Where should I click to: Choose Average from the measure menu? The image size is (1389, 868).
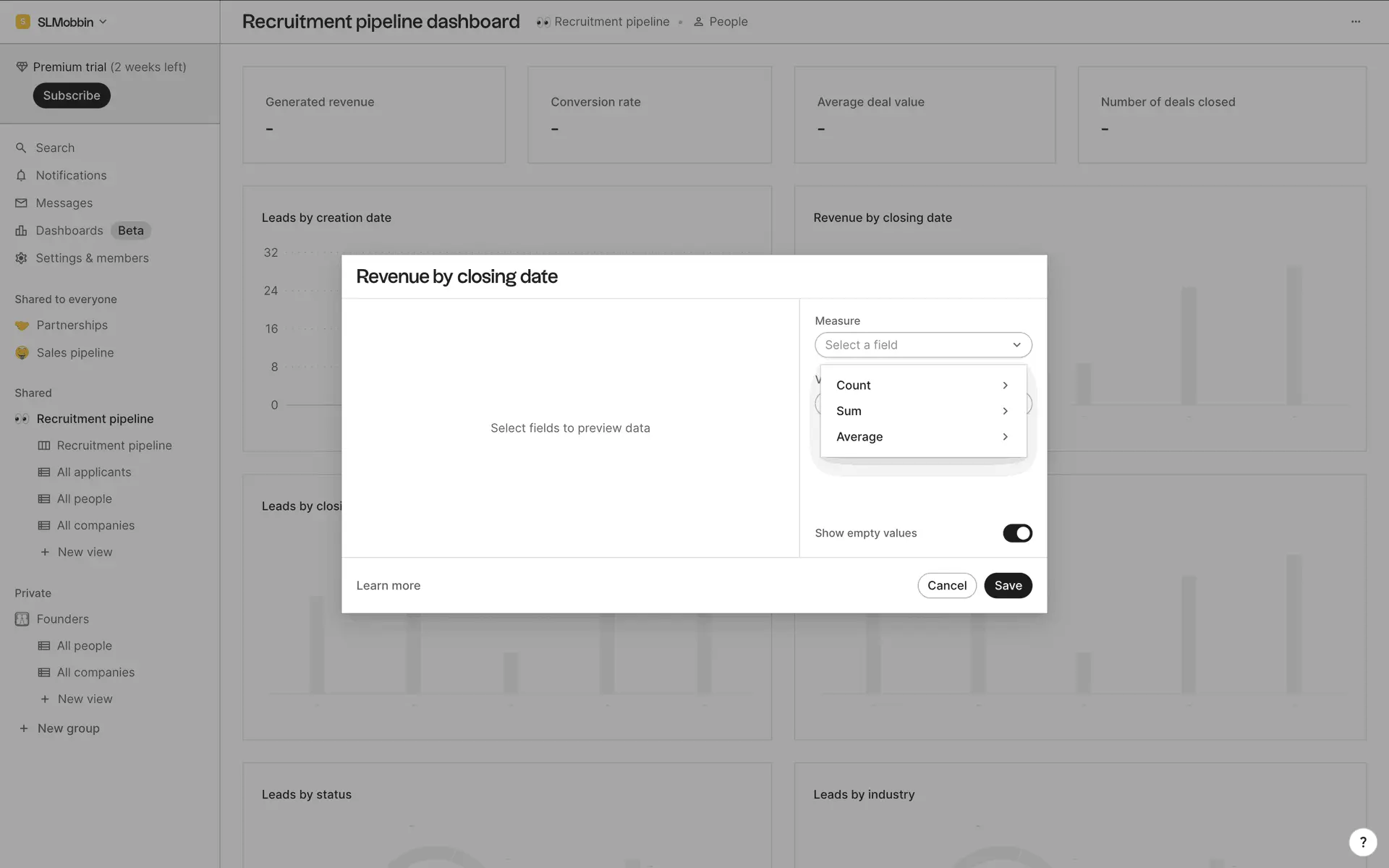(859, 437)
